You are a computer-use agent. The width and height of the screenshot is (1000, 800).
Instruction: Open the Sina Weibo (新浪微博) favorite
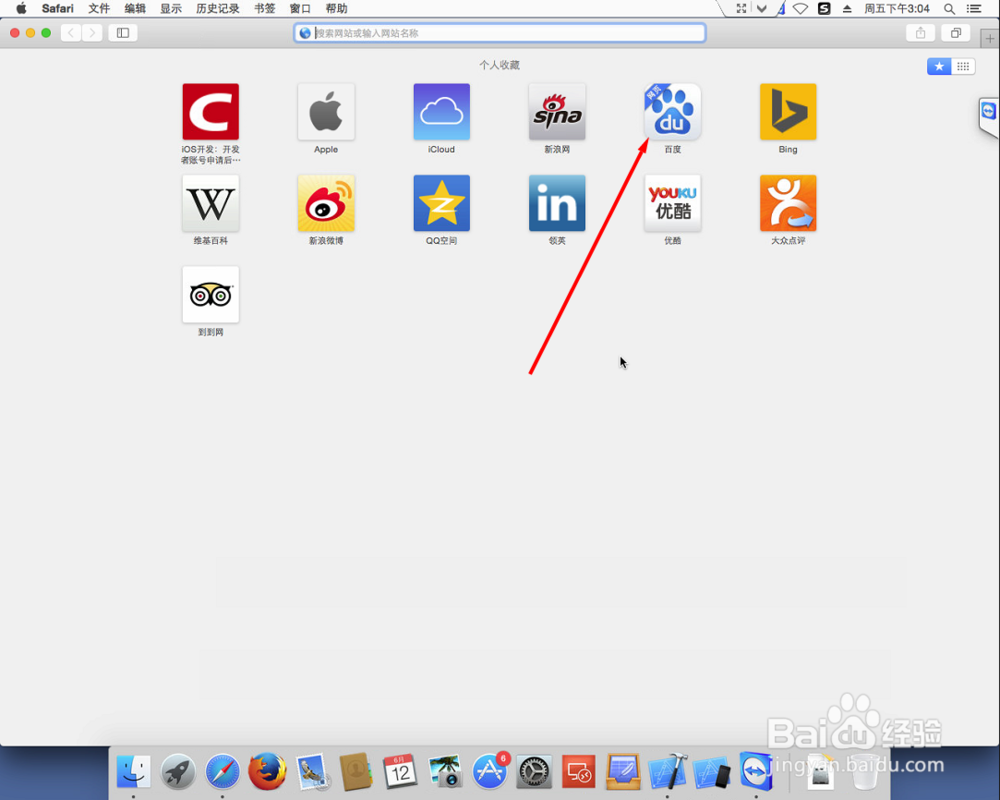tap(326, 203)
